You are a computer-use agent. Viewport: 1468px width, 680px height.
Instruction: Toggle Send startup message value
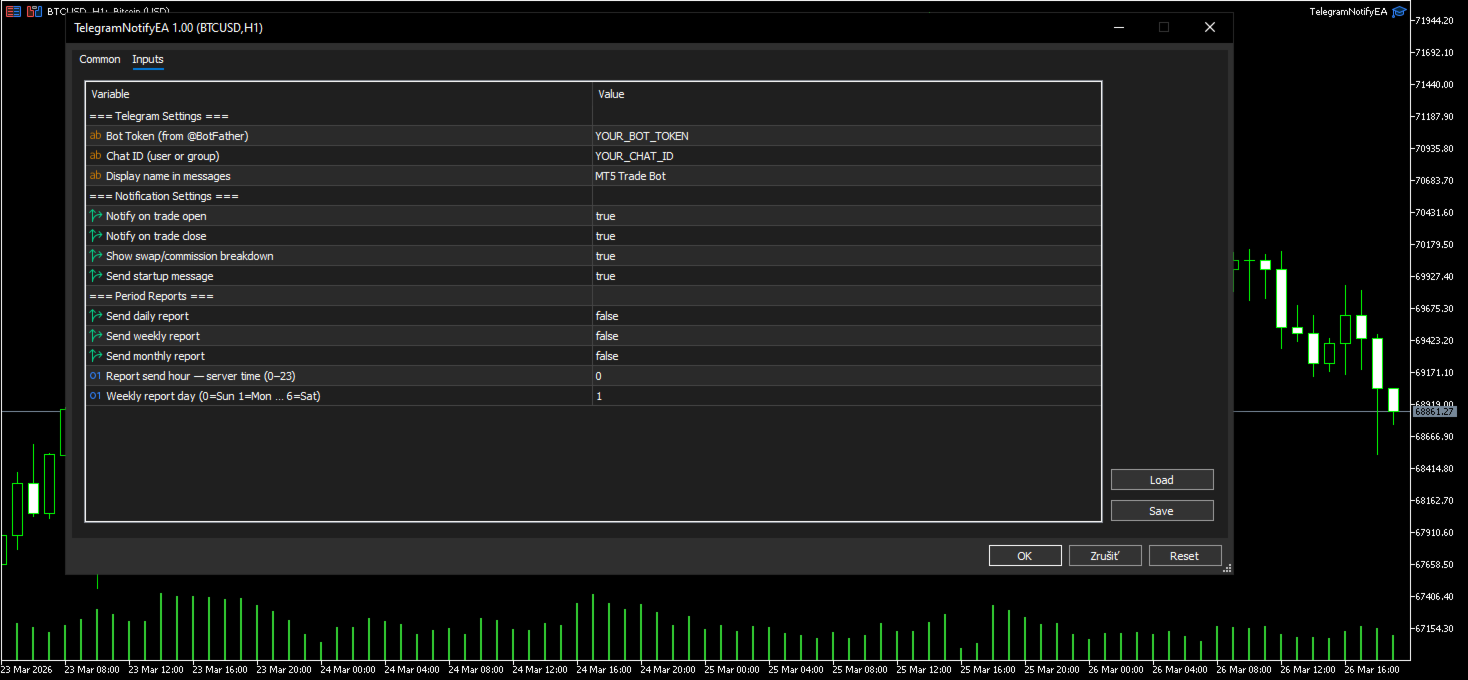(847, 276)
